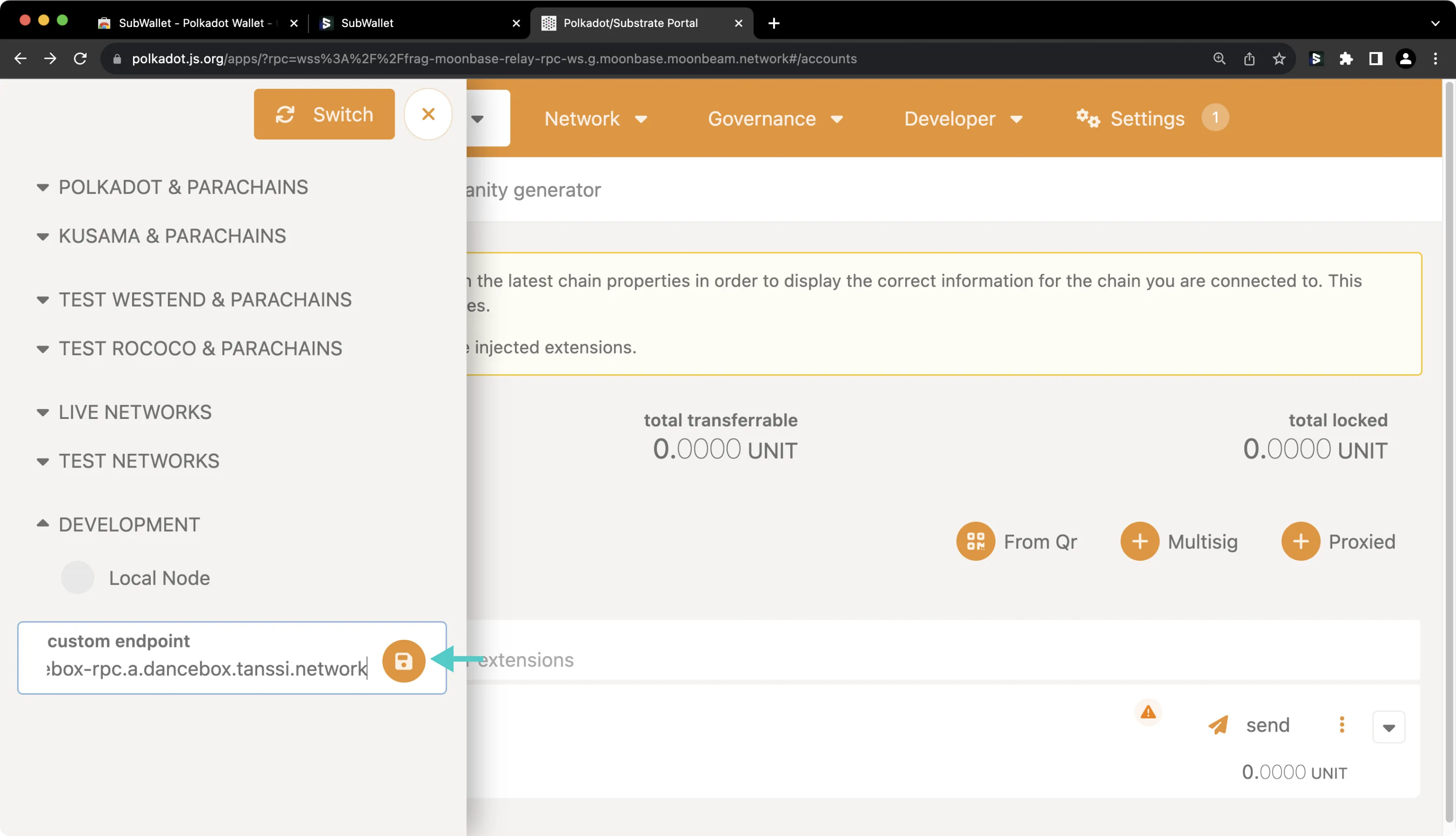Expand TEST ROCOCO & PARACHAINS section

pyautogui.click(x=189, y=349)
